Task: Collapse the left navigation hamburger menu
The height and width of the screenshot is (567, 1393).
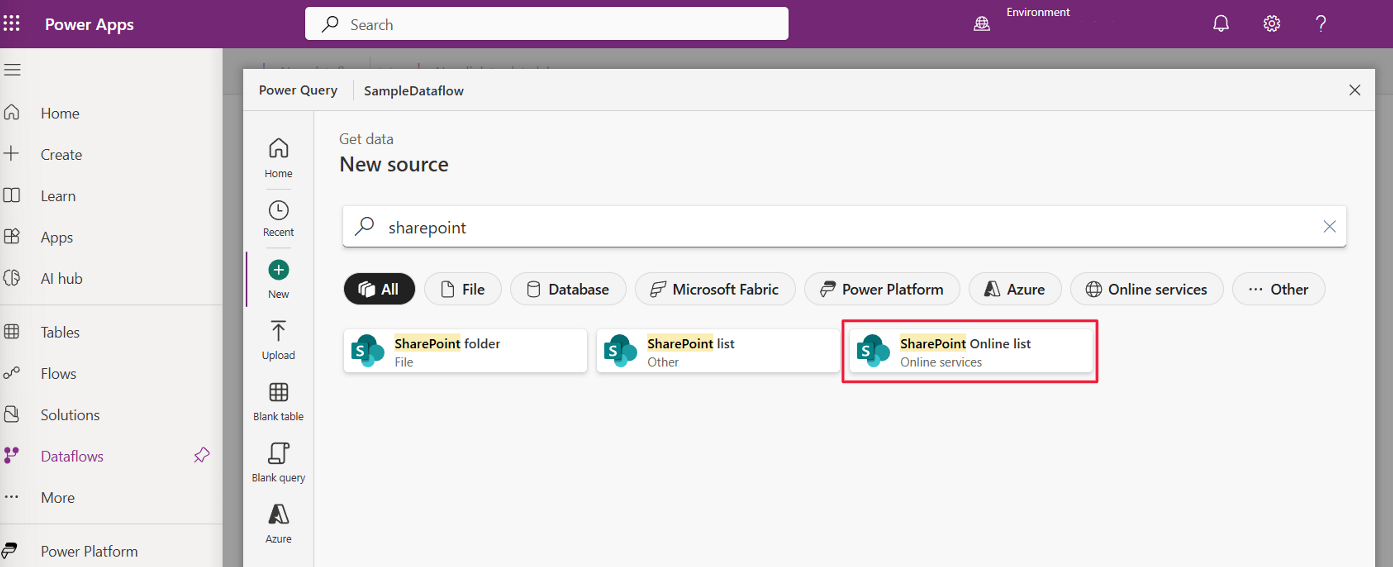Action: pos(12,70)
